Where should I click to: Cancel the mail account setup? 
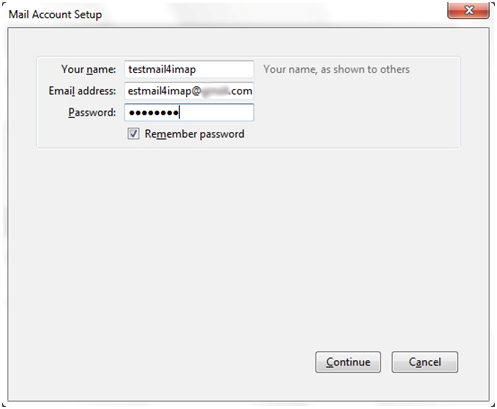[425, 362]
